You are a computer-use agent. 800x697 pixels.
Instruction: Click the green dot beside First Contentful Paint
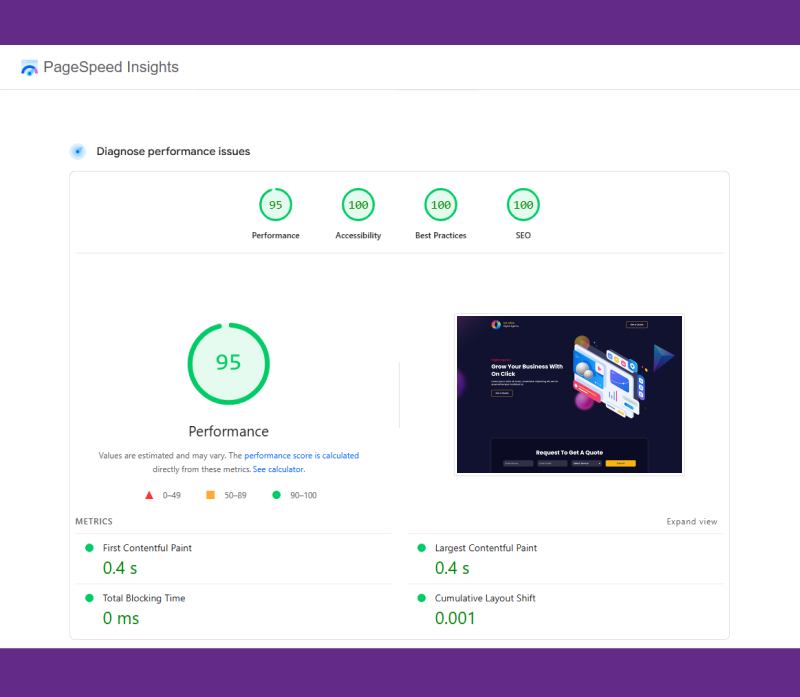click(x=89, y=548)
